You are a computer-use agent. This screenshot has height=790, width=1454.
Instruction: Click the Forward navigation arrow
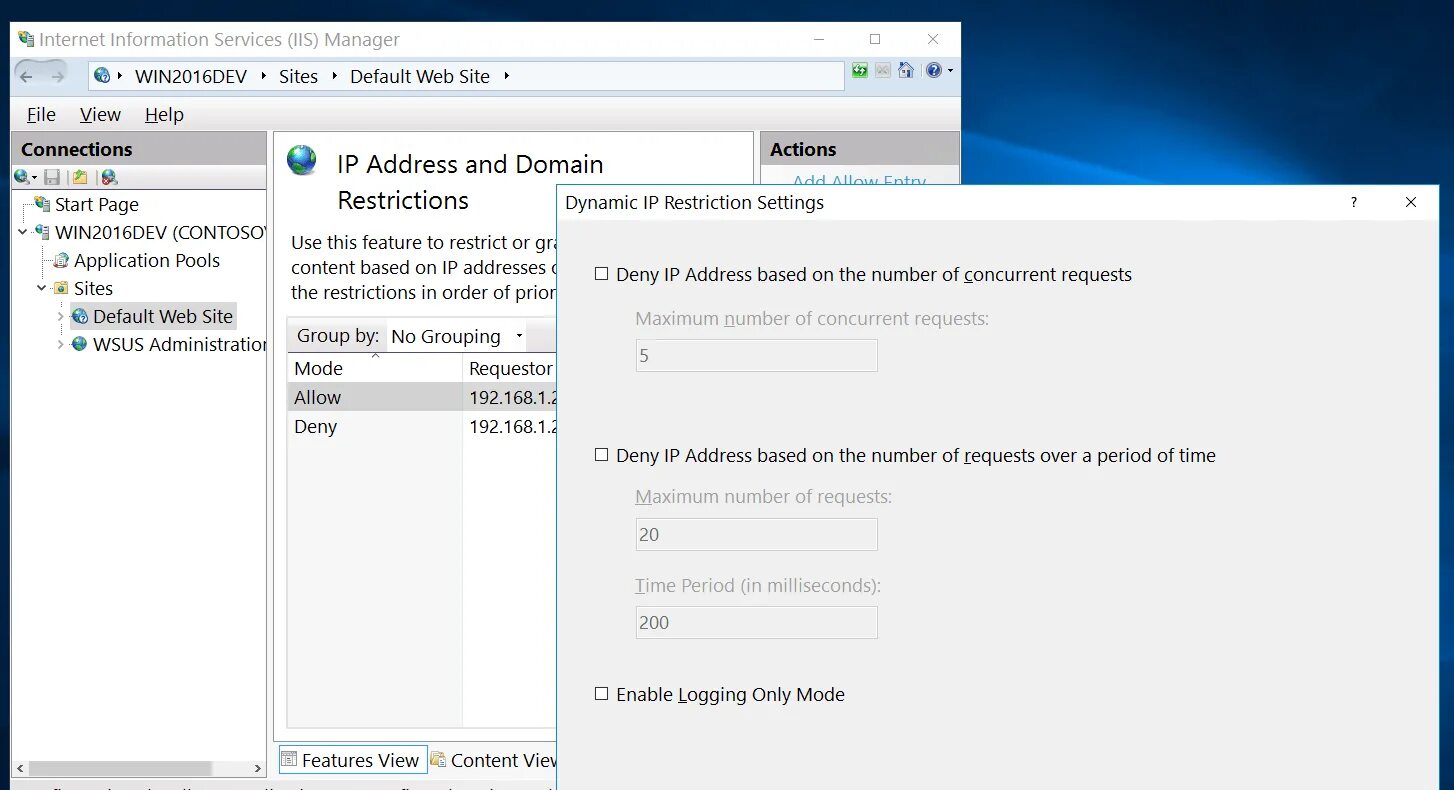pos(58,77)
